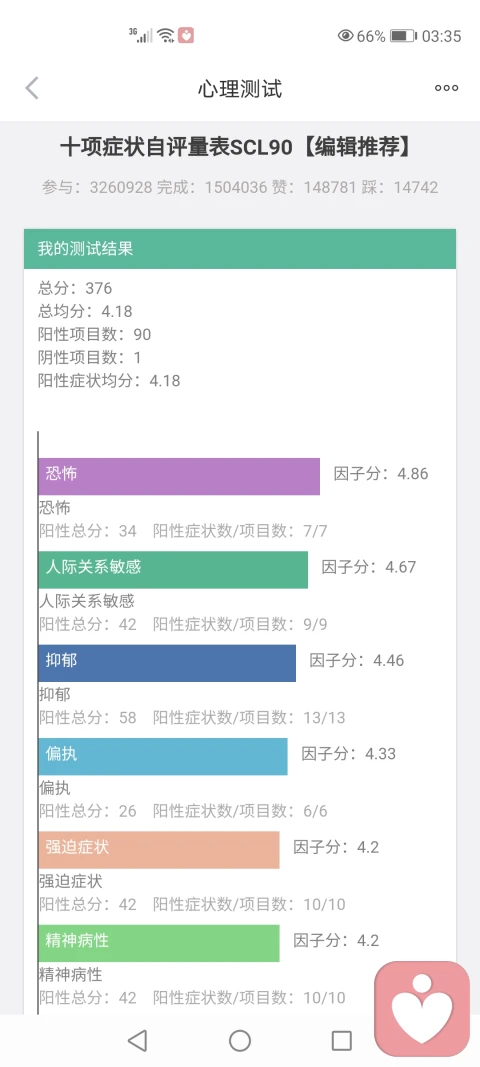Select the purple 恐怖 factor bar
This screenshot has height=1067, width=480.
pos(179,476)
